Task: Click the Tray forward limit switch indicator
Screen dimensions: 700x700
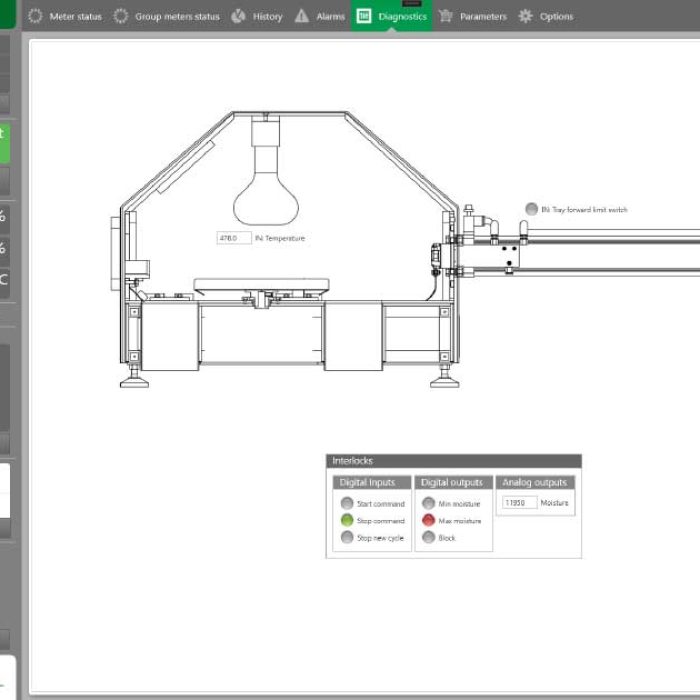Action: [531, 209]
